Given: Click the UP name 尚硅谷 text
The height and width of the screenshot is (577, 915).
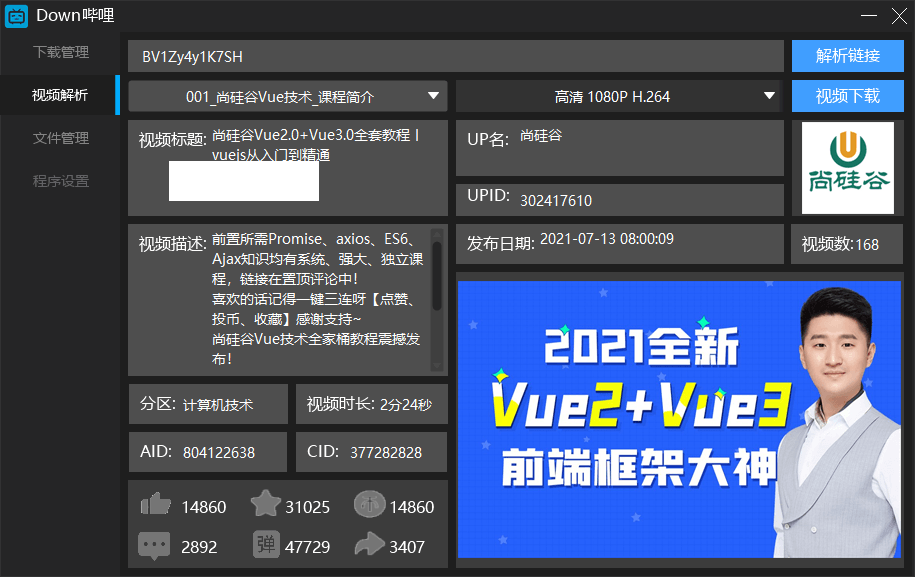Looking at the screenshot, I should [x=541, y=136].
